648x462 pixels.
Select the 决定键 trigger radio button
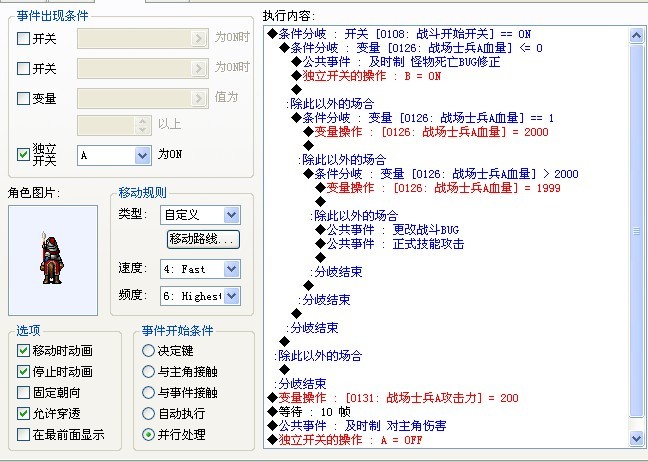[148, 350]
